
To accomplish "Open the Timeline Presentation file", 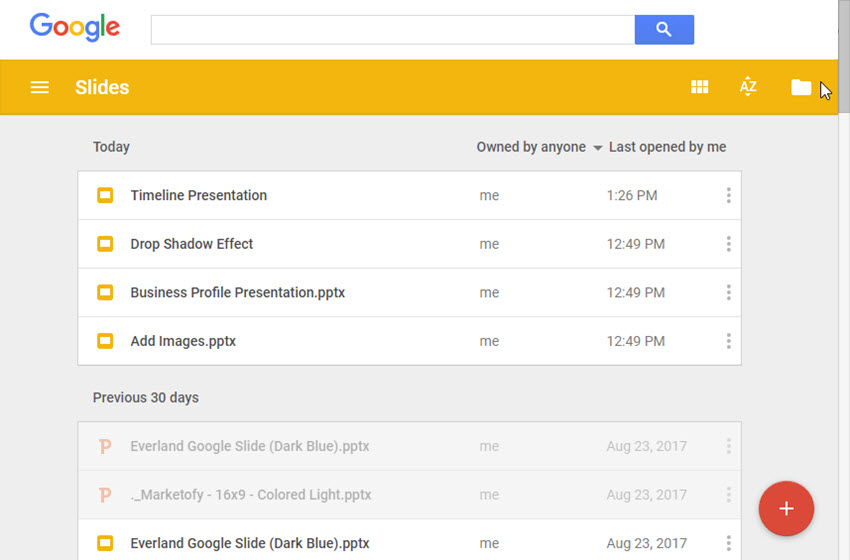I will click(x=198, y=196).
